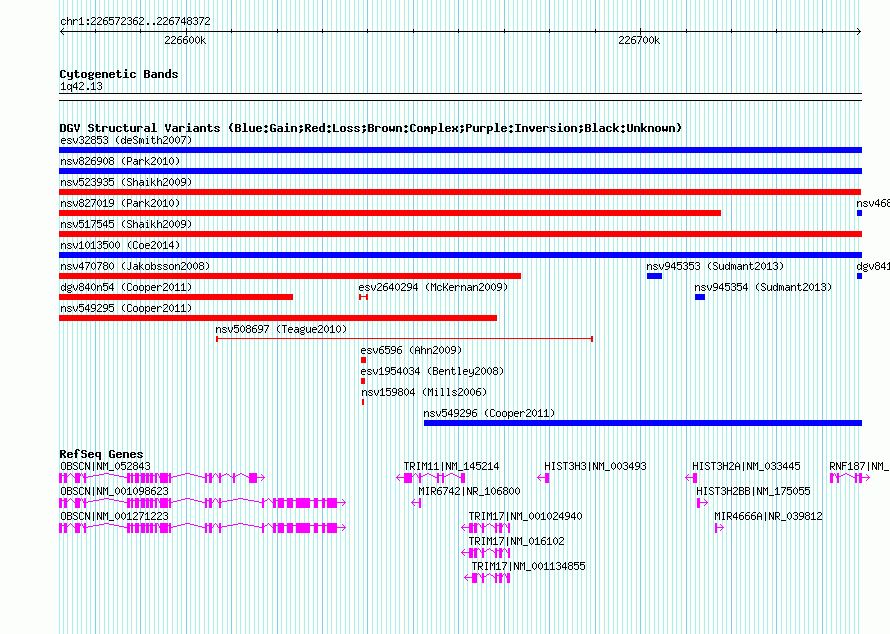Select the MIR4666A arrow glyph
This screenshot has width=890, height=634.
pyautogui.click(x=719, y=528)
